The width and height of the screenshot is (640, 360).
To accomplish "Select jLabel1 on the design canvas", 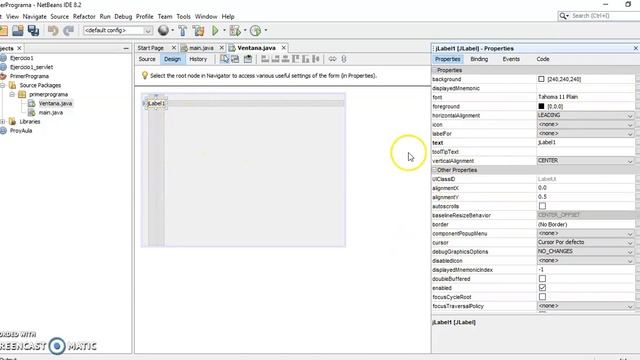I will click(x=156, y=104).
